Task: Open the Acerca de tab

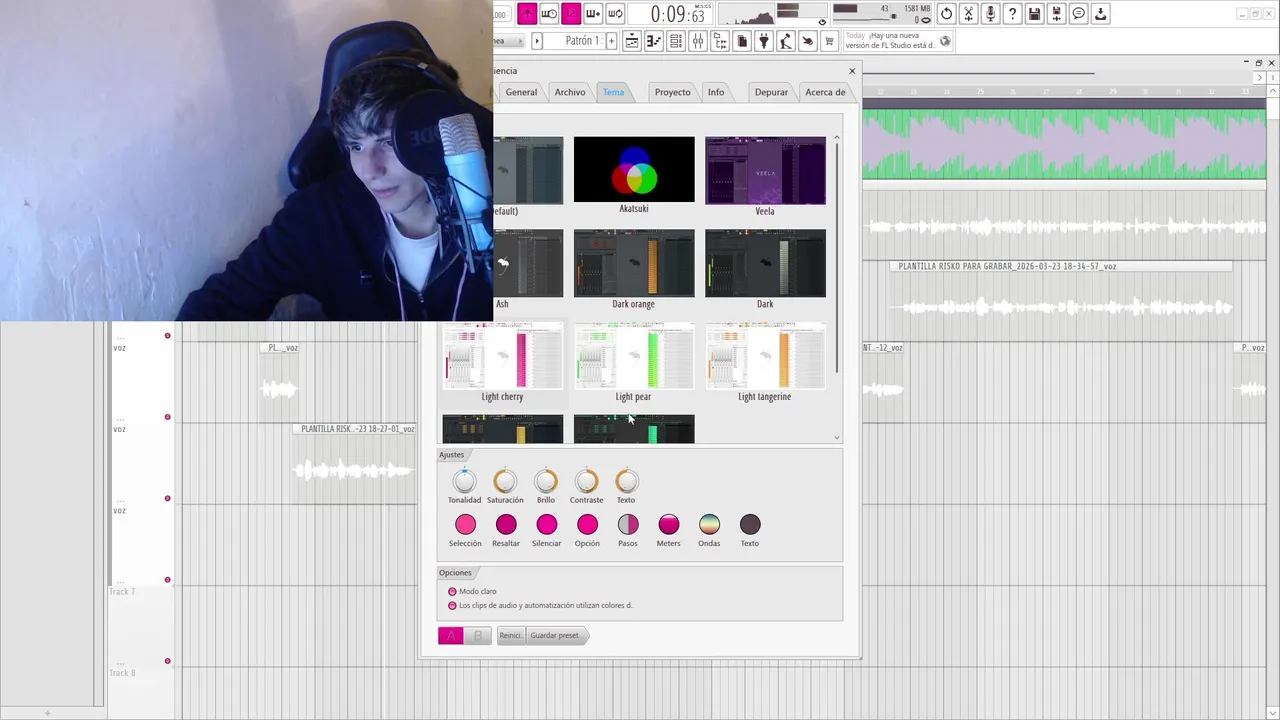Action: 825,92
